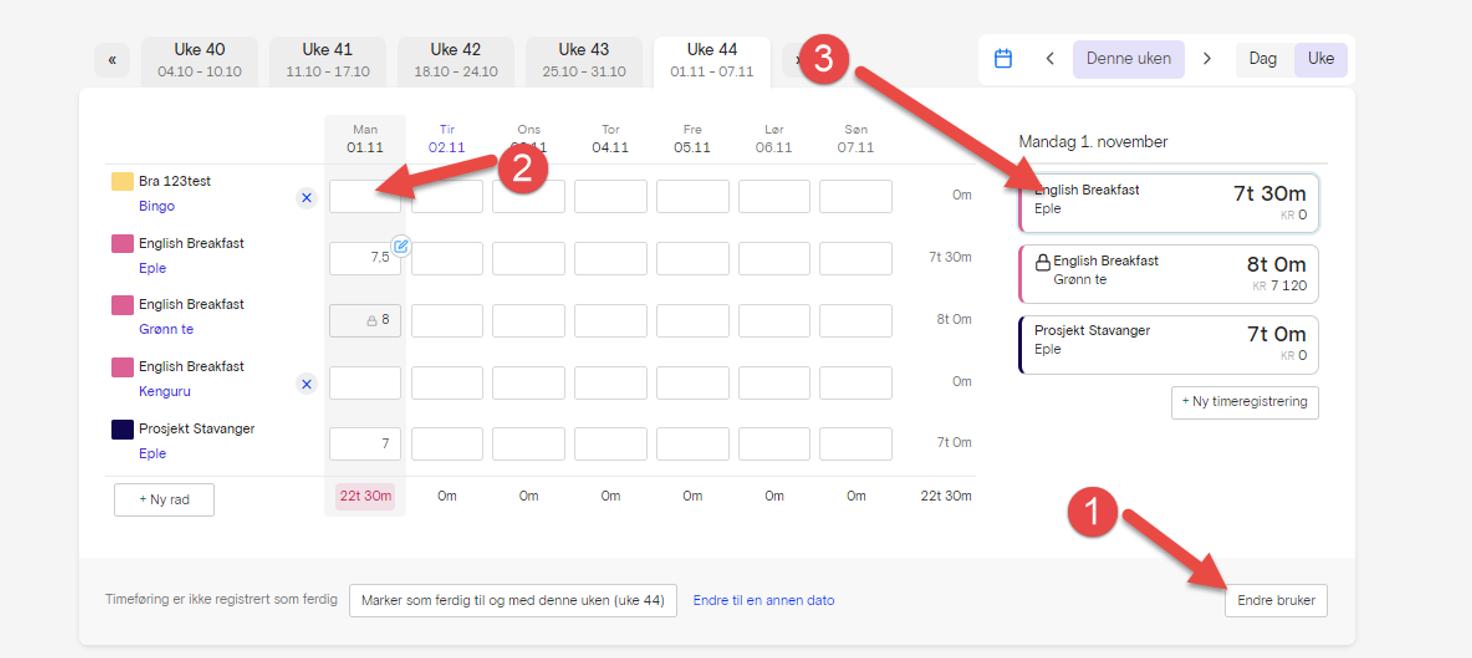Open Bingo activity link

157,206
